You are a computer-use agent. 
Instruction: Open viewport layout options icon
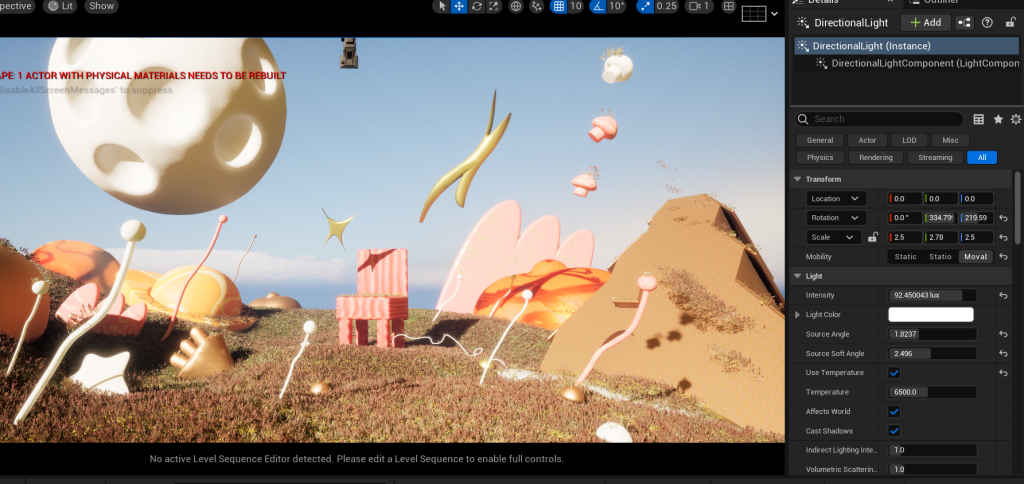[729, 6]
